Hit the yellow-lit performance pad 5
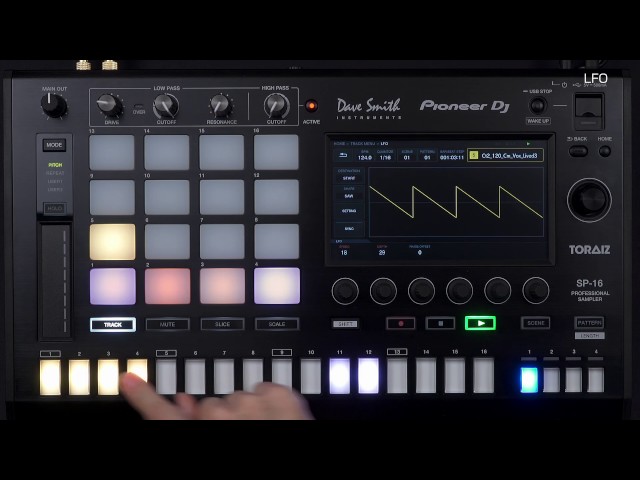The image size is (640, 480). (113, 242)
